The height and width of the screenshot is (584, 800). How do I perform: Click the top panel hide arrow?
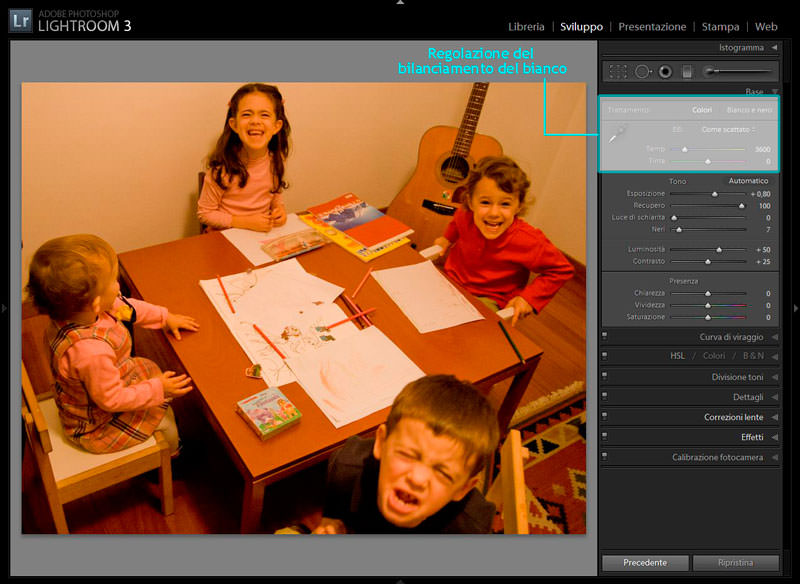point(399,3)
